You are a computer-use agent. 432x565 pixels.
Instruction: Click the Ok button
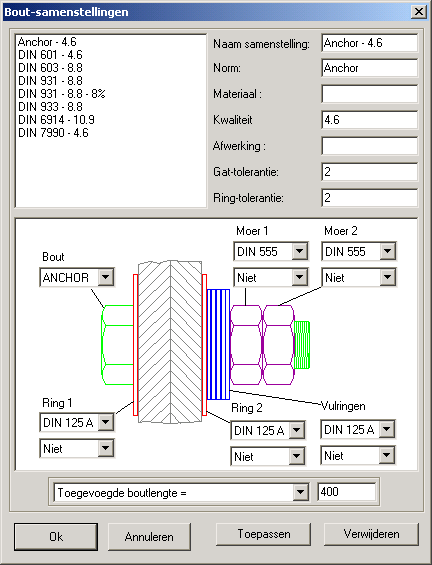pos(56,537)
